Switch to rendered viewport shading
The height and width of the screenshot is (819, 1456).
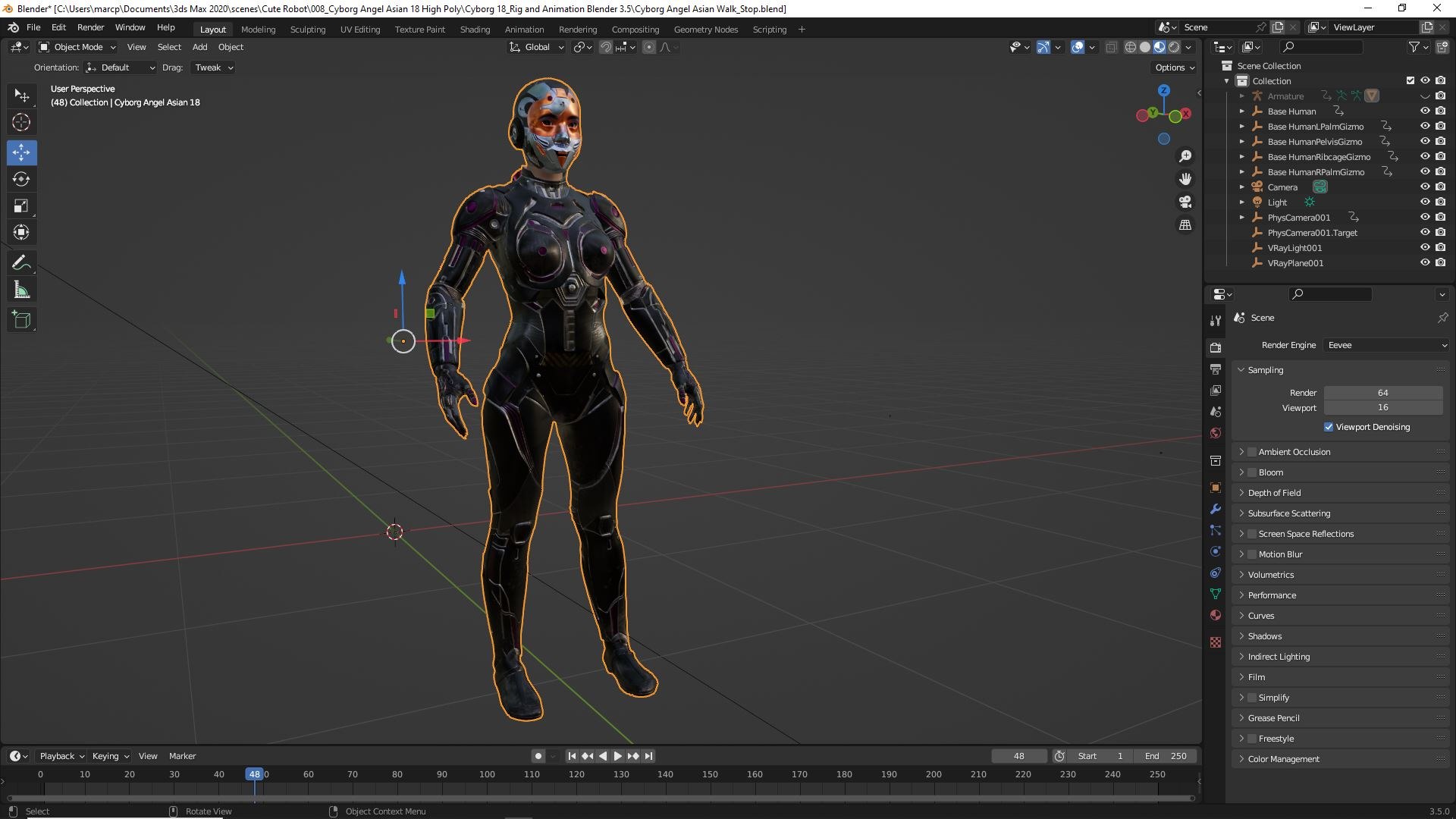click(1174, 47)
